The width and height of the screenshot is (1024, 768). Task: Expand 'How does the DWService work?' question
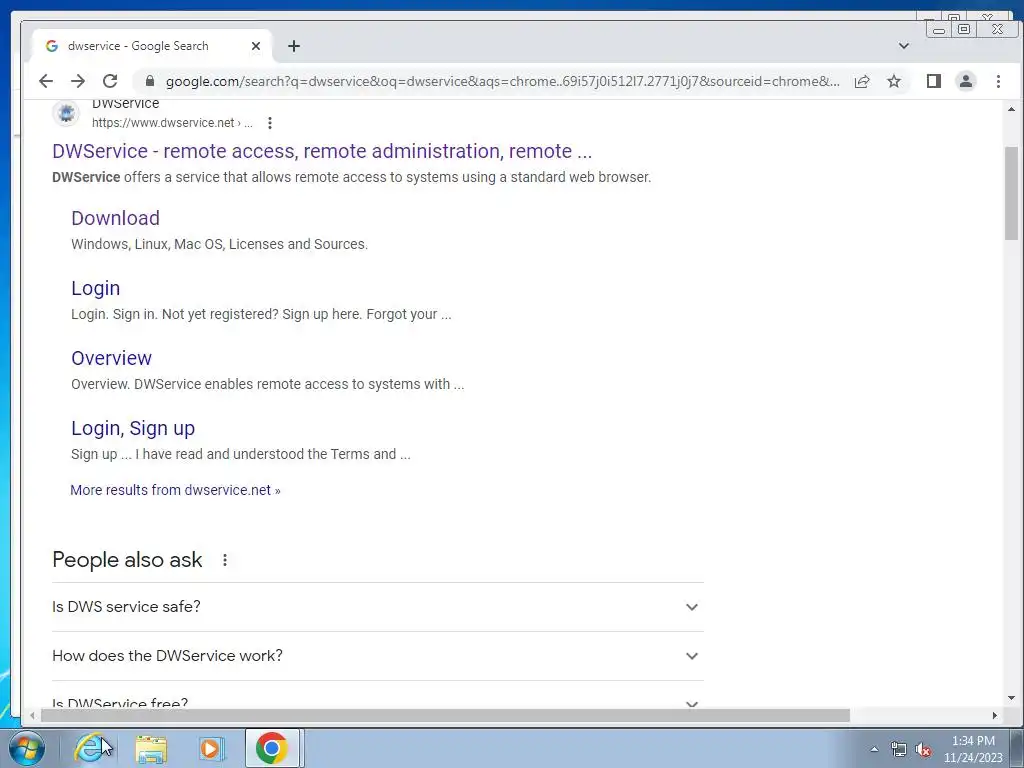(x=377, y=656)
